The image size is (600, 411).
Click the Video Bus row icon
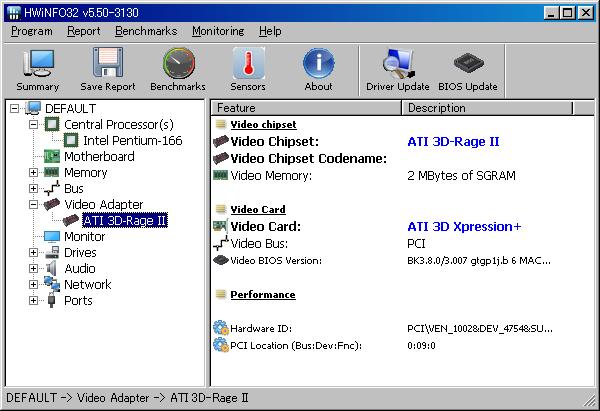coord(220,243)
